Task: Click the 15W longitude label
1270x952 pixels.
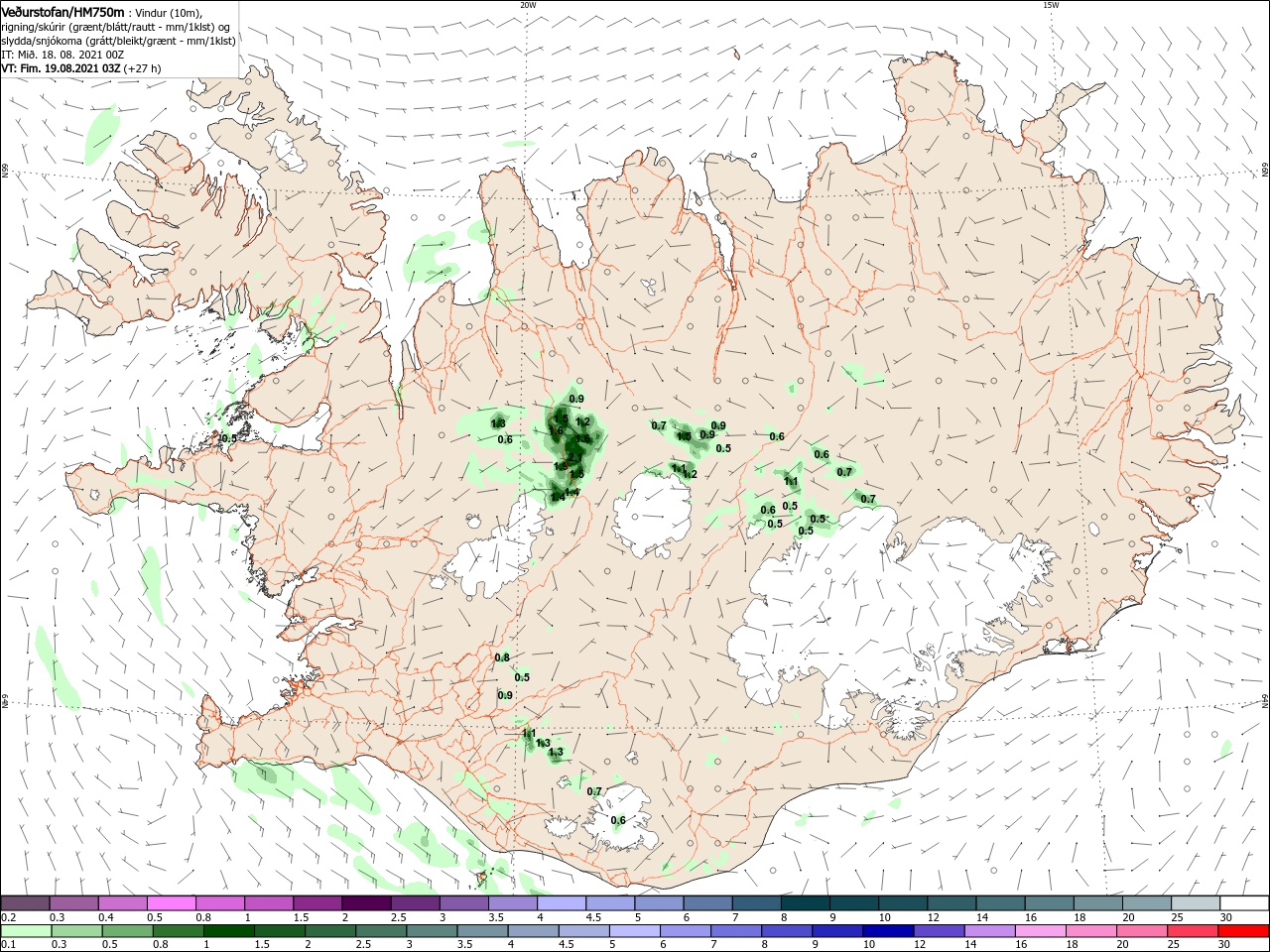Action: (1050, 5)
